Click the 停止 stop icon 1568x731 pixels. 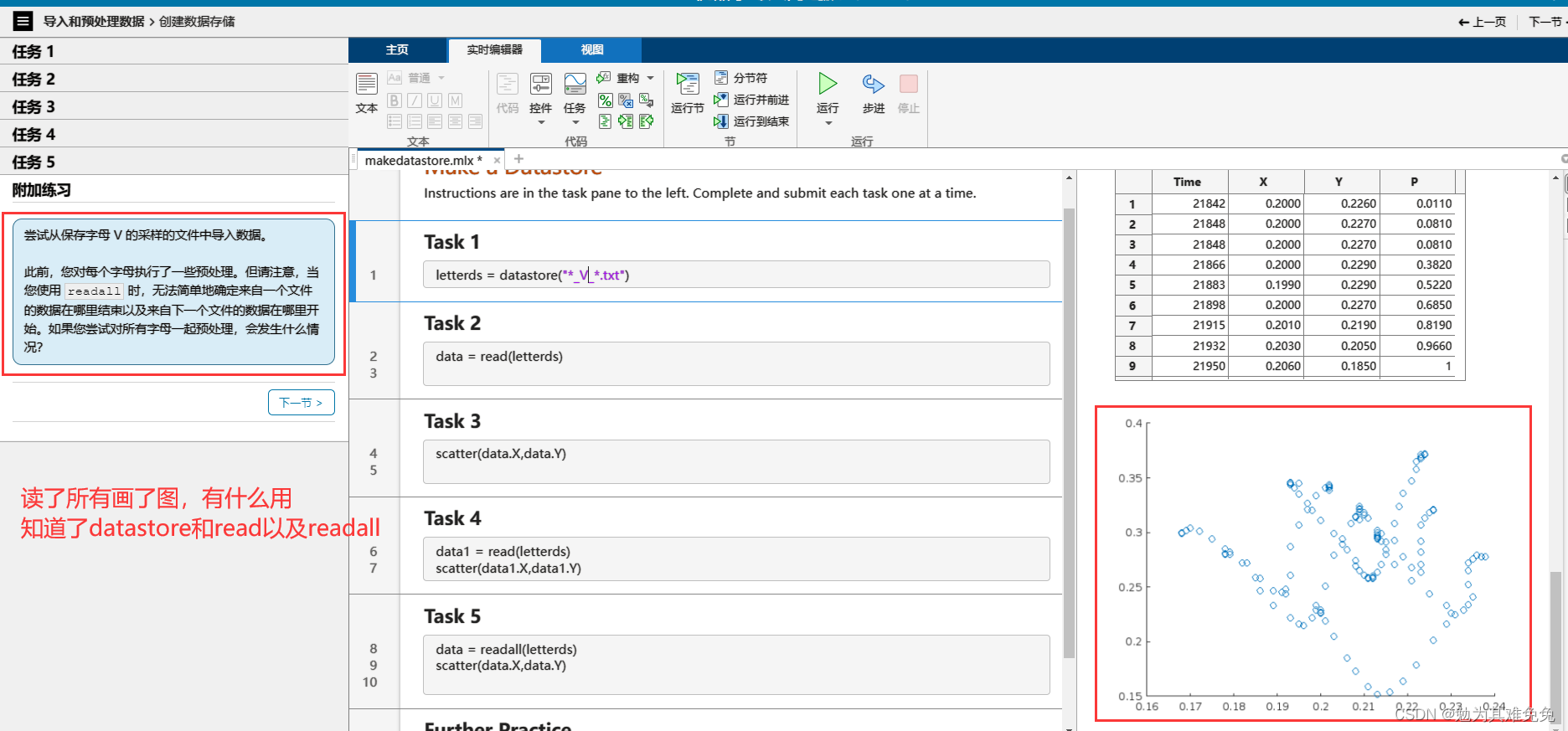(x=909, y=93)
